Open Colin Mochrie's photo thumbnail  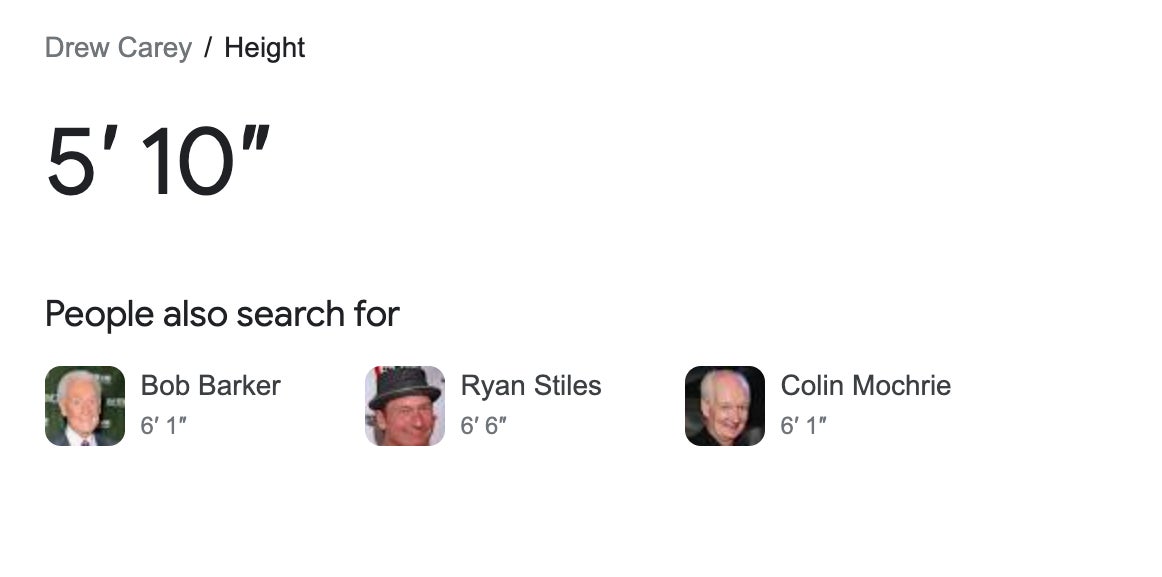(x=725, y=406)
